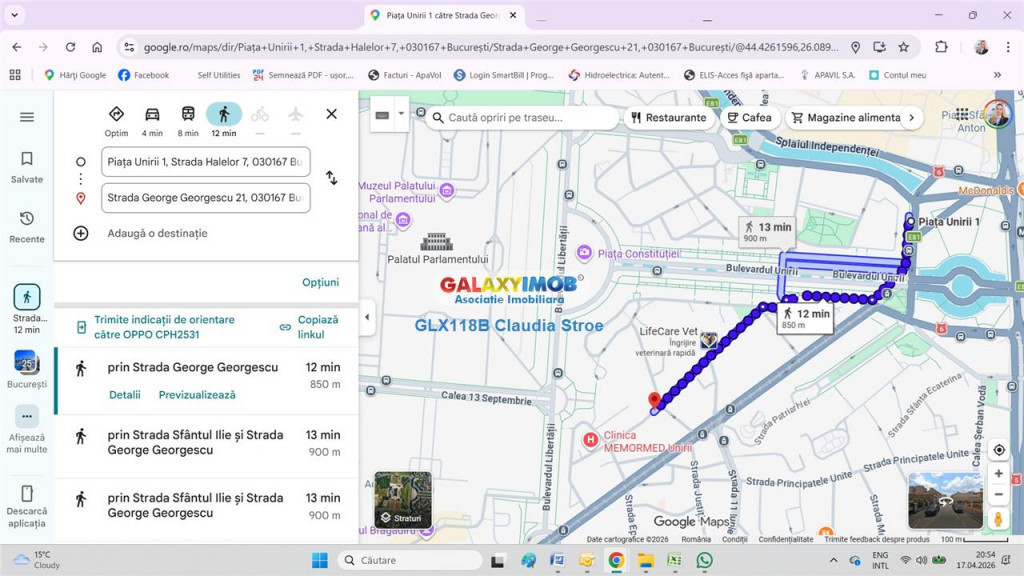The height and width of the screenshot is (576, 1024).
Task: Select walking mode 12 min
Action: pyautogui.click(x=224, y=115)
